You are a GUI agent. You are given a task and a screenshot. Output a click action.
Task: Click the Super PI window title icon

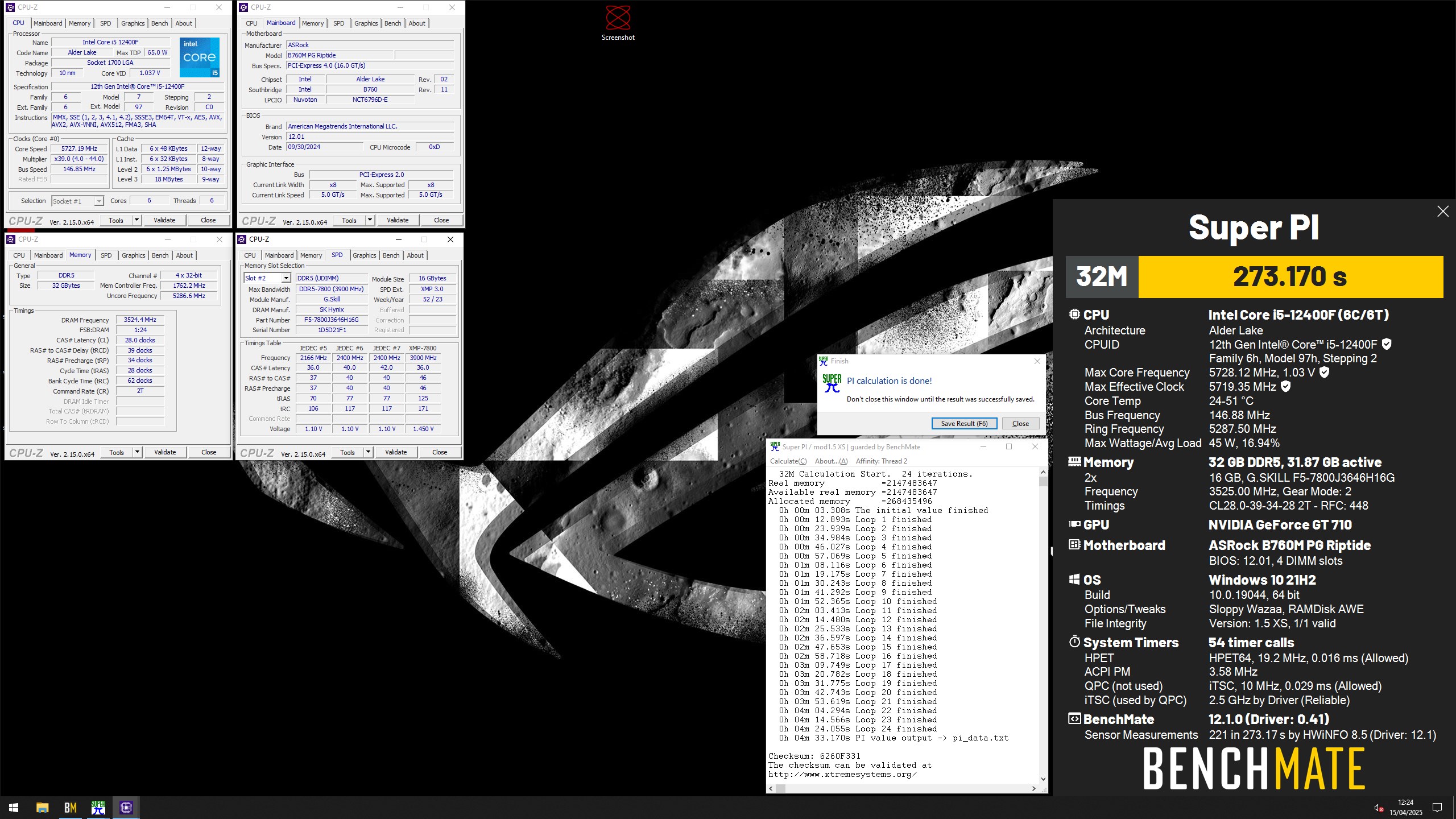tap(775, 446)
